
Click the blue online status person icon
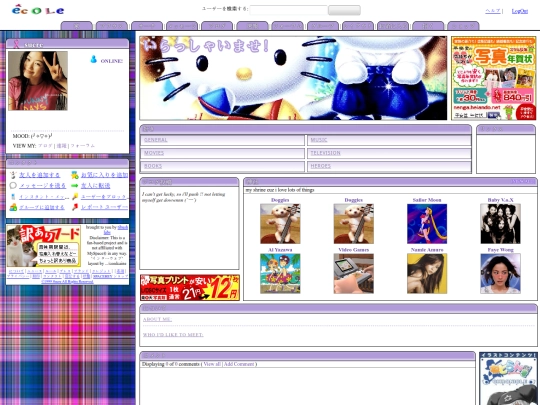93,59
